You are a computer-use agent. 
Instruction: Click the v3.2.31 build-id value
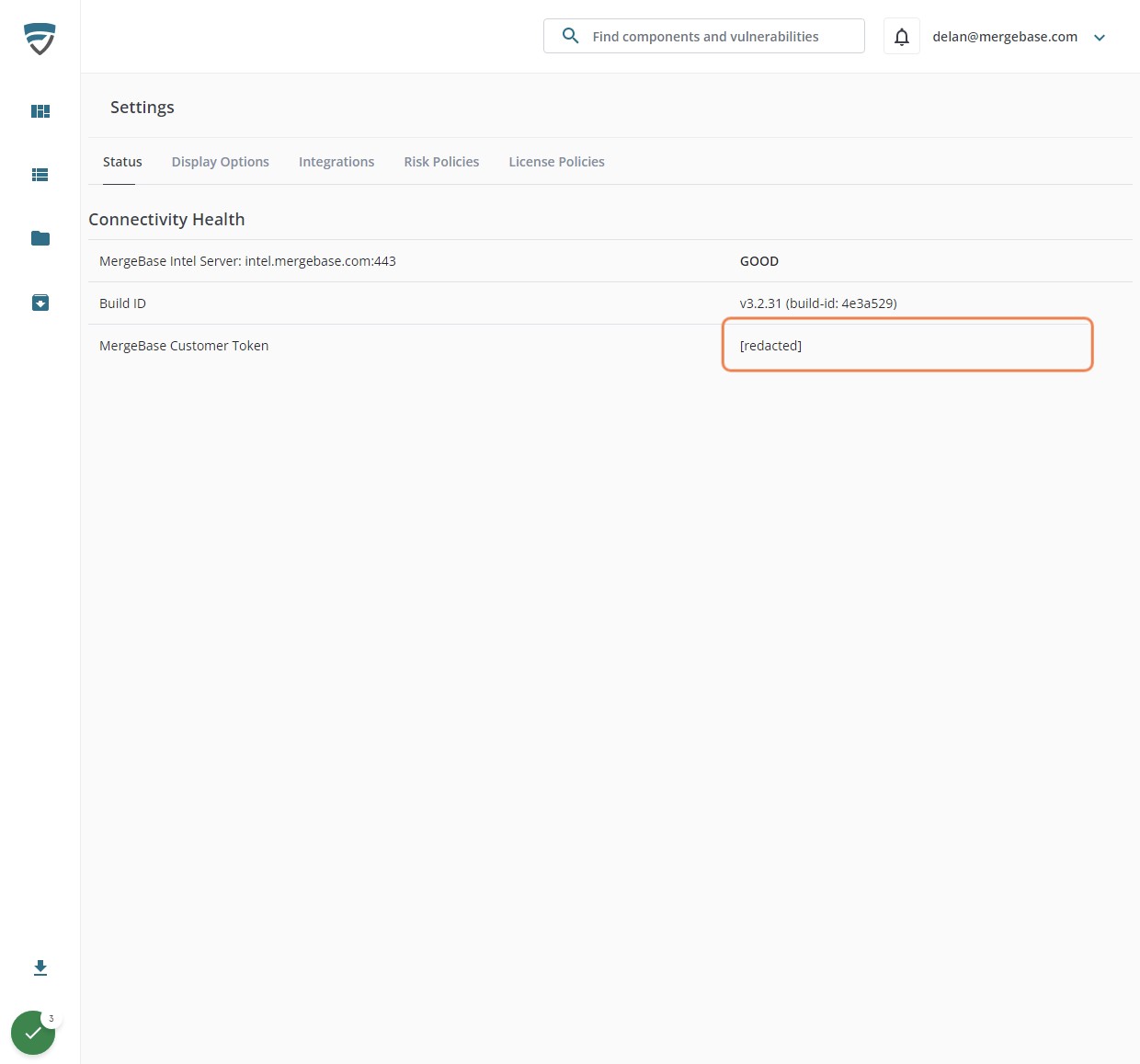(x=818, y=303)
